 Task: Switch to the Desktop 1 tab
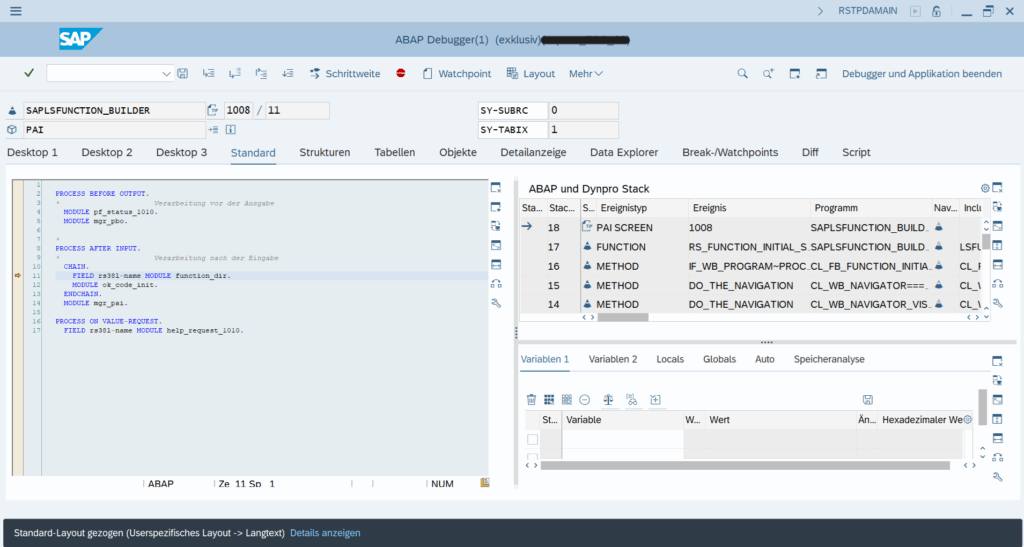coord(32,152)
